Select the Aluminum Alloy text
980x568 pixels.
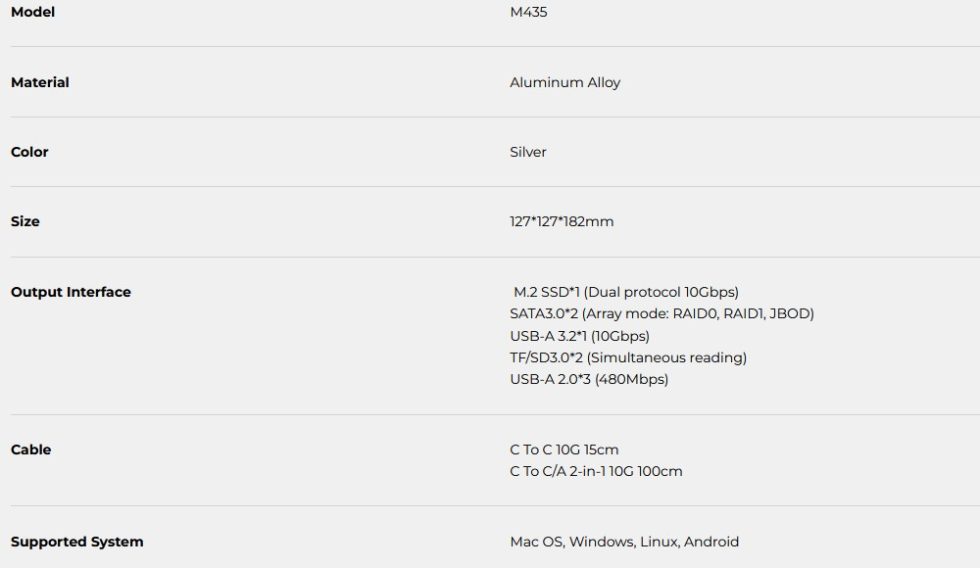tap(565, 83)
